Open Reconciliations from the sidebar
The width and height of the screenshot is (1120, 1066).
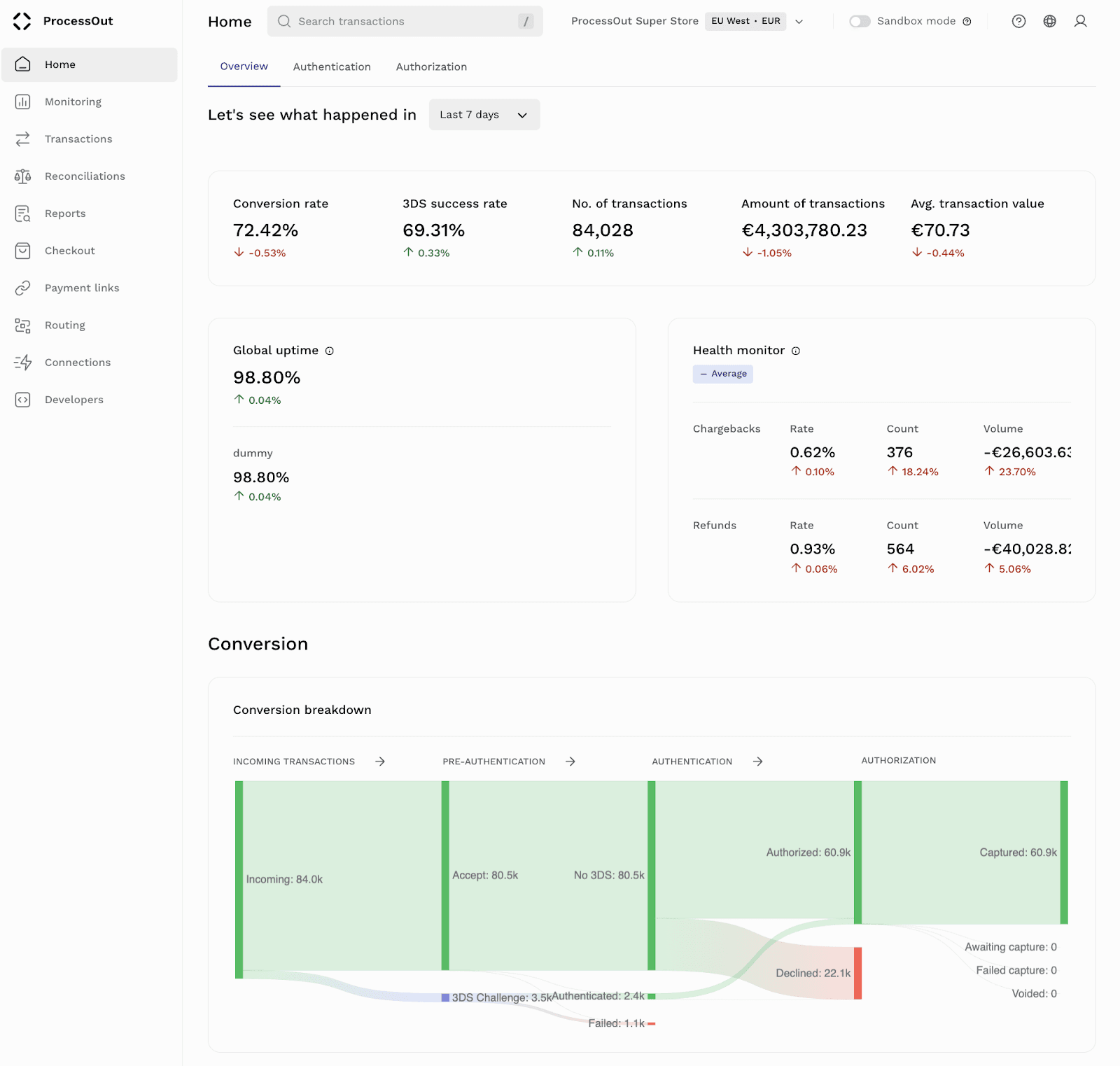[85, 176]
